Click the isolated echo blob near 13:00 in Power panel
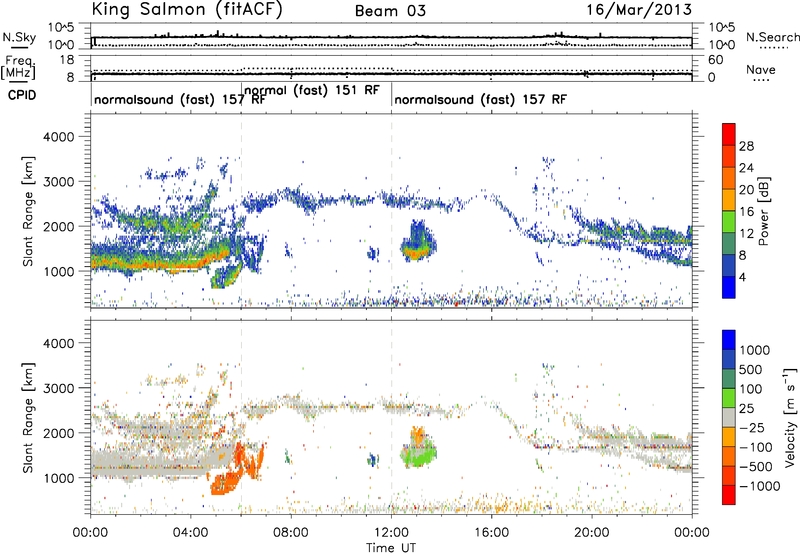Image resolution: width=800 pixels, height=554 pixels. (418, 241)
